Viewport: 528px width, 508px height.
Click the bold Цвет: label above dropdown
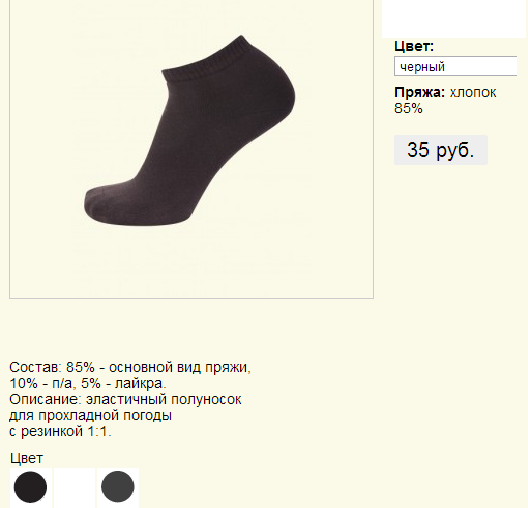pos(414,46)
